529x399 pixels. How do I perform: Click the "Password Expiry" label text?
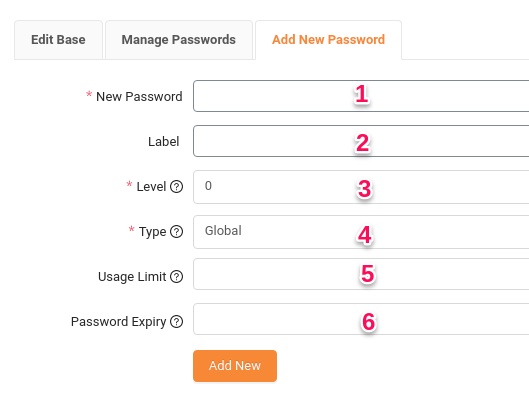tap(118, 322)
